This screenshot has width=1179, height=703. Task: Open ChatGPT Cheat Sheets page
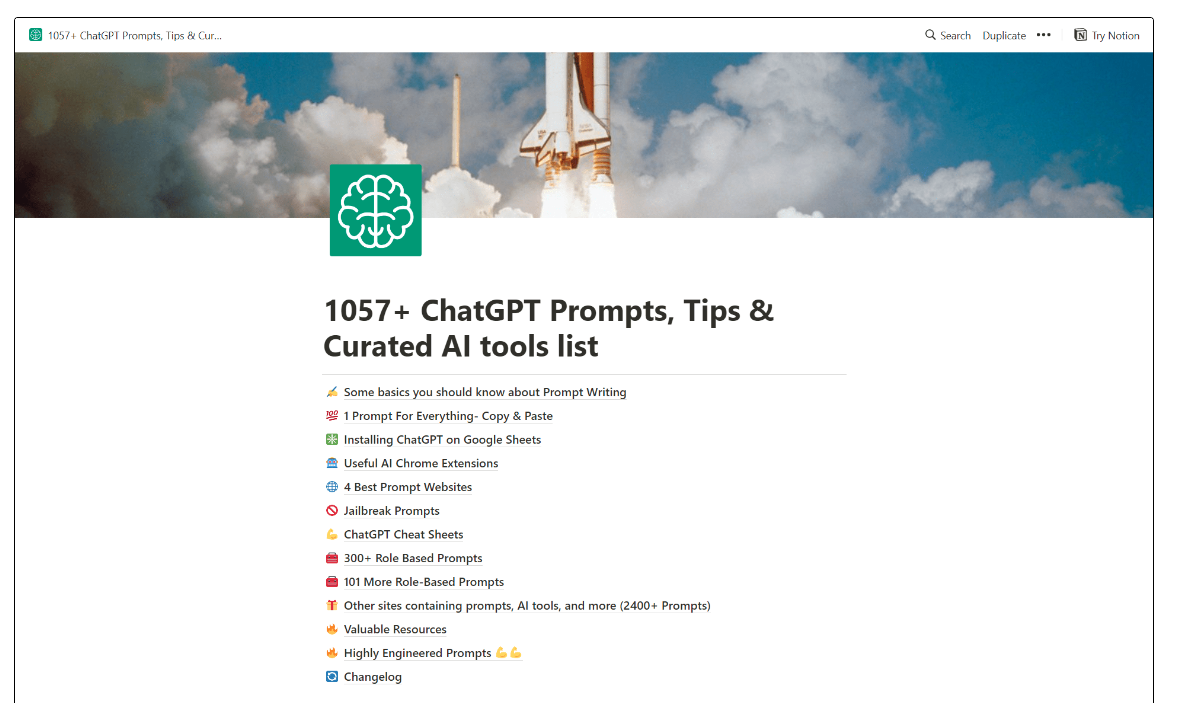tap(404, 534)
